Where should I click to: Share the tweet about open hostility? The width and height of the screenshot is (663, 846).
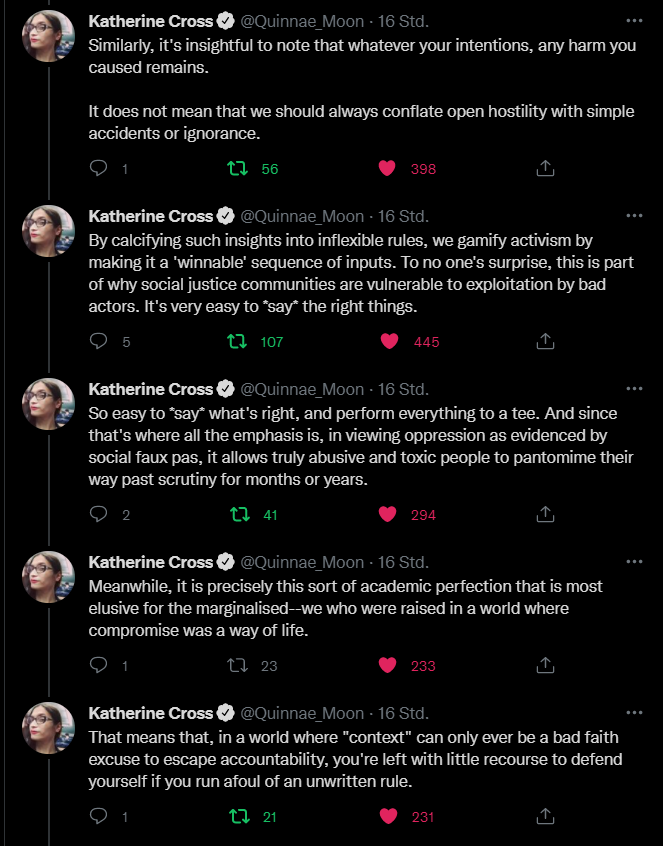pyautogui.click(x=545, y=169)
